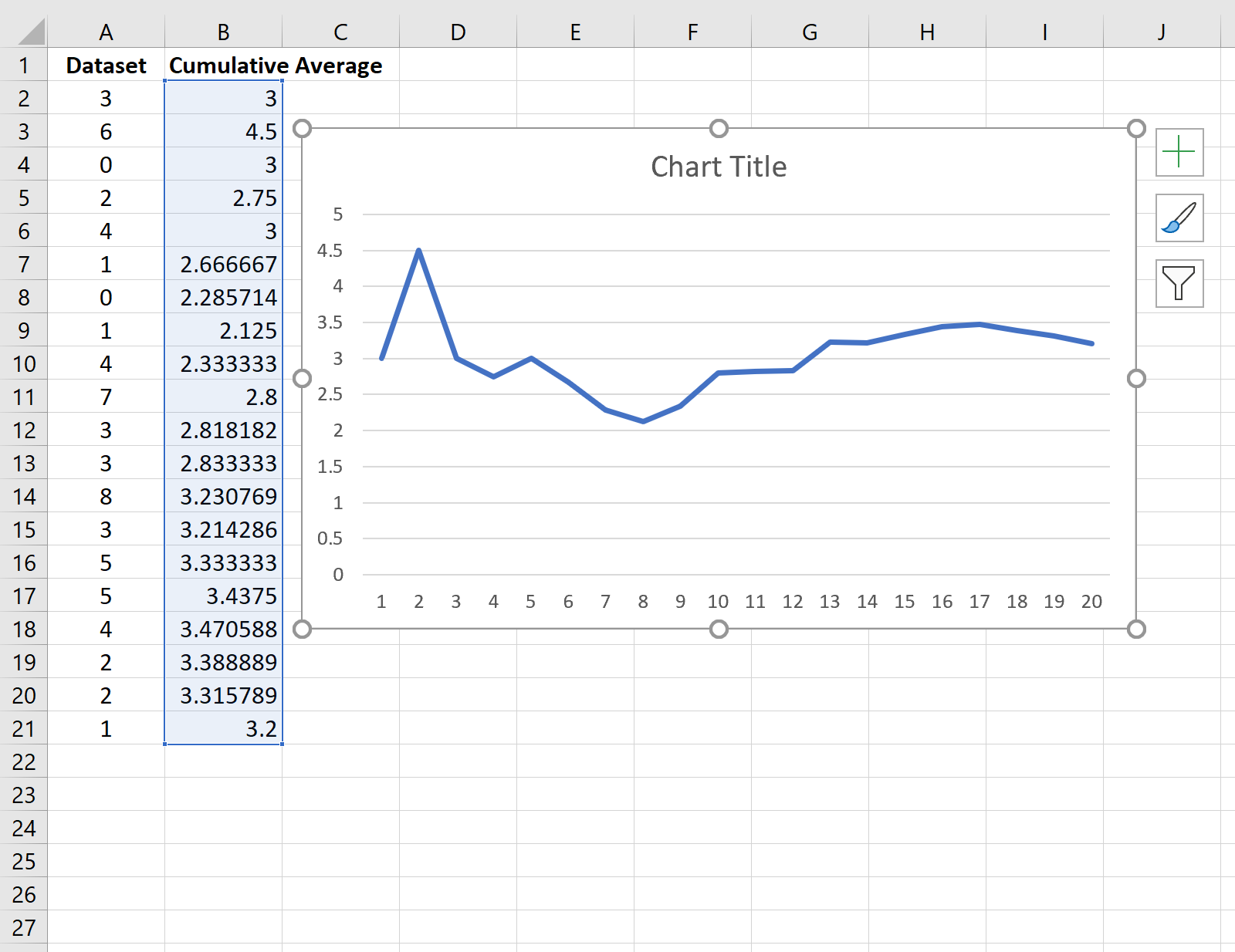
Task: Select column B header
Action: (x=223, y=32)
